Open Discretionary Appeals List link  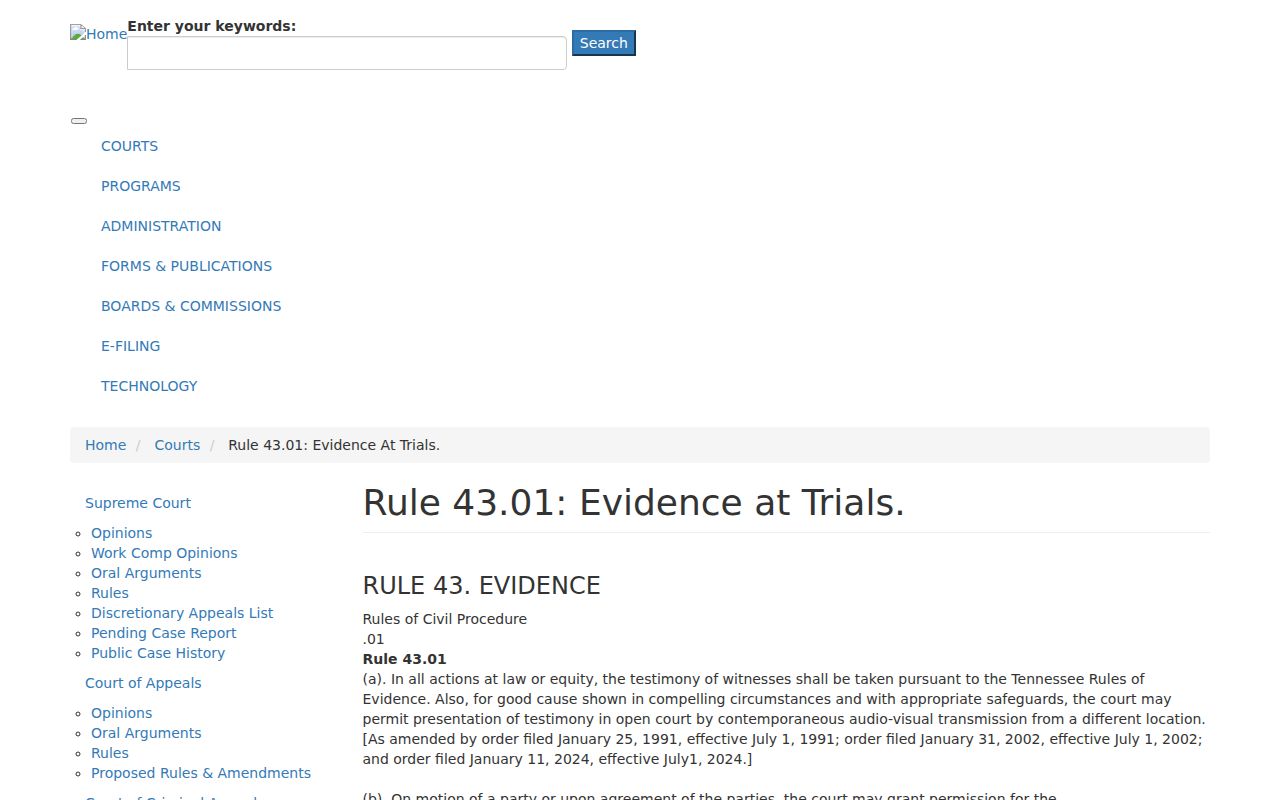[182, 613]
